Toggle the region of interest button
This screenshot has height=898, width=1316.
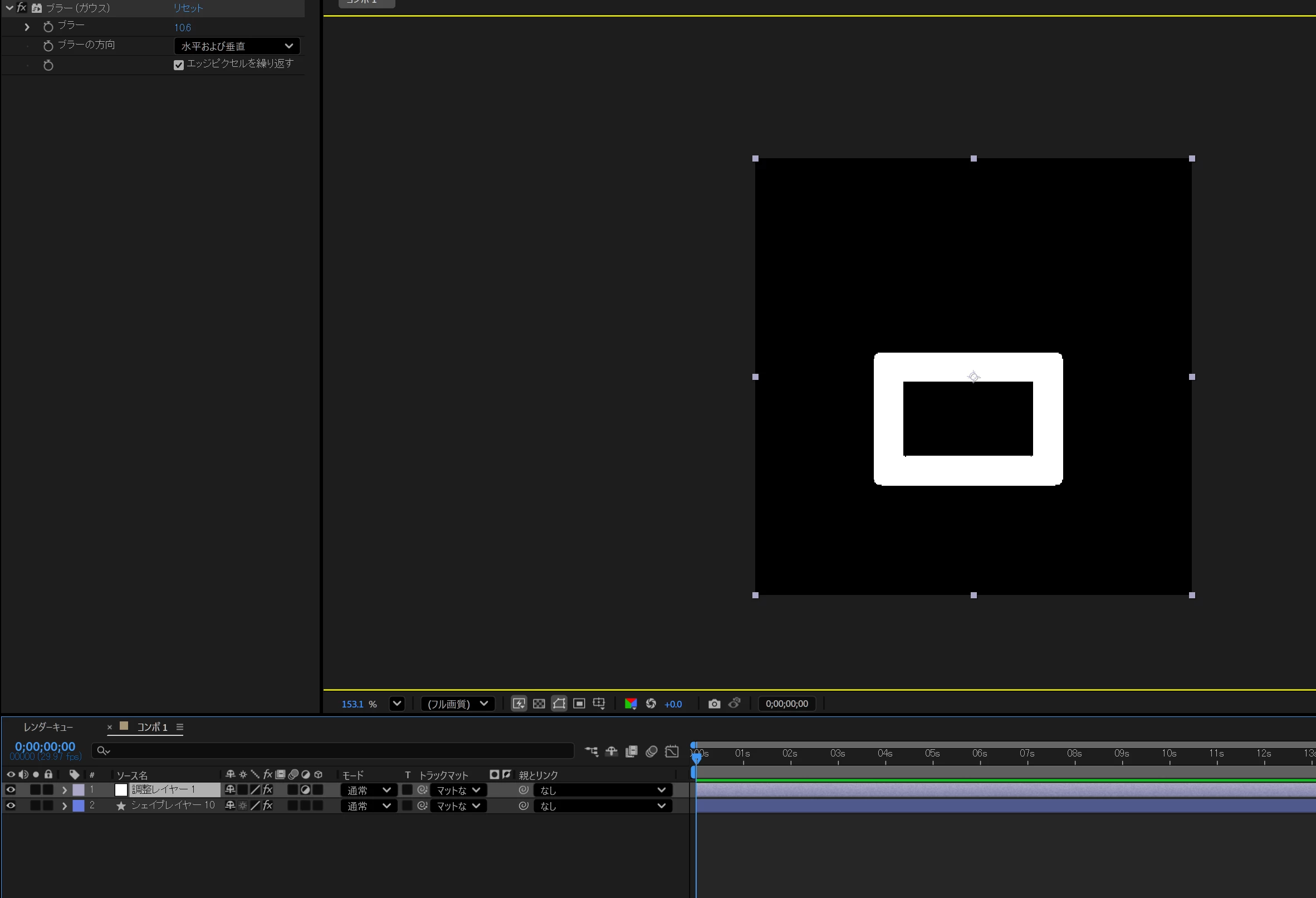pos(579,704)
